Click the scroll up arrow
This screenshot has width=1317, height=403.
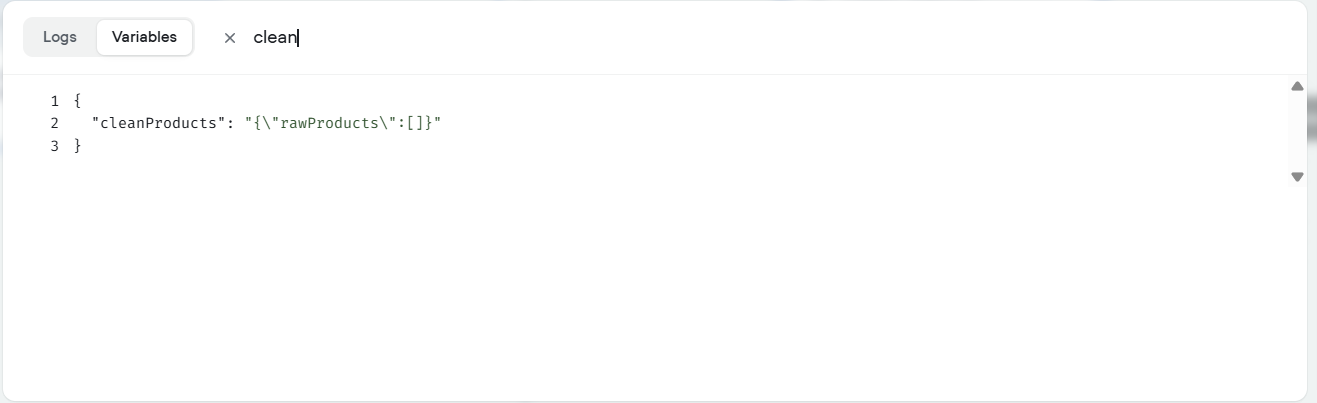pyautogui.click(x=1297, y=87)
